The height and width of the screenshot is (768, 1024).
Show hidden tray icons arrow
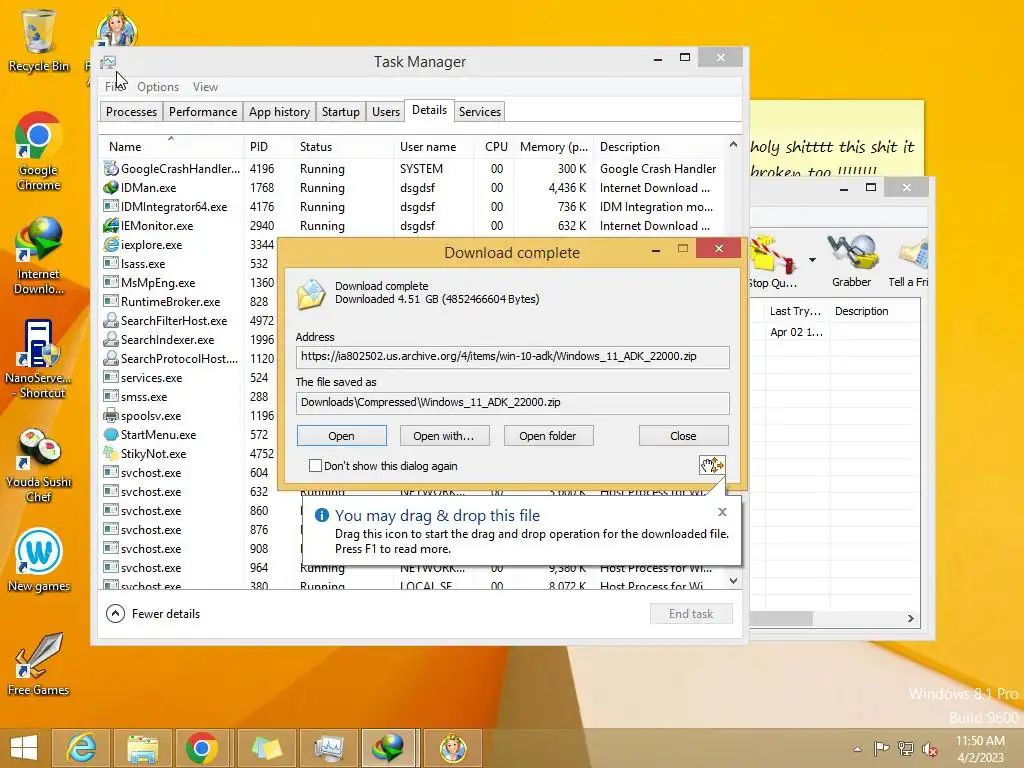pyautogui.click(x=857, y=748)
